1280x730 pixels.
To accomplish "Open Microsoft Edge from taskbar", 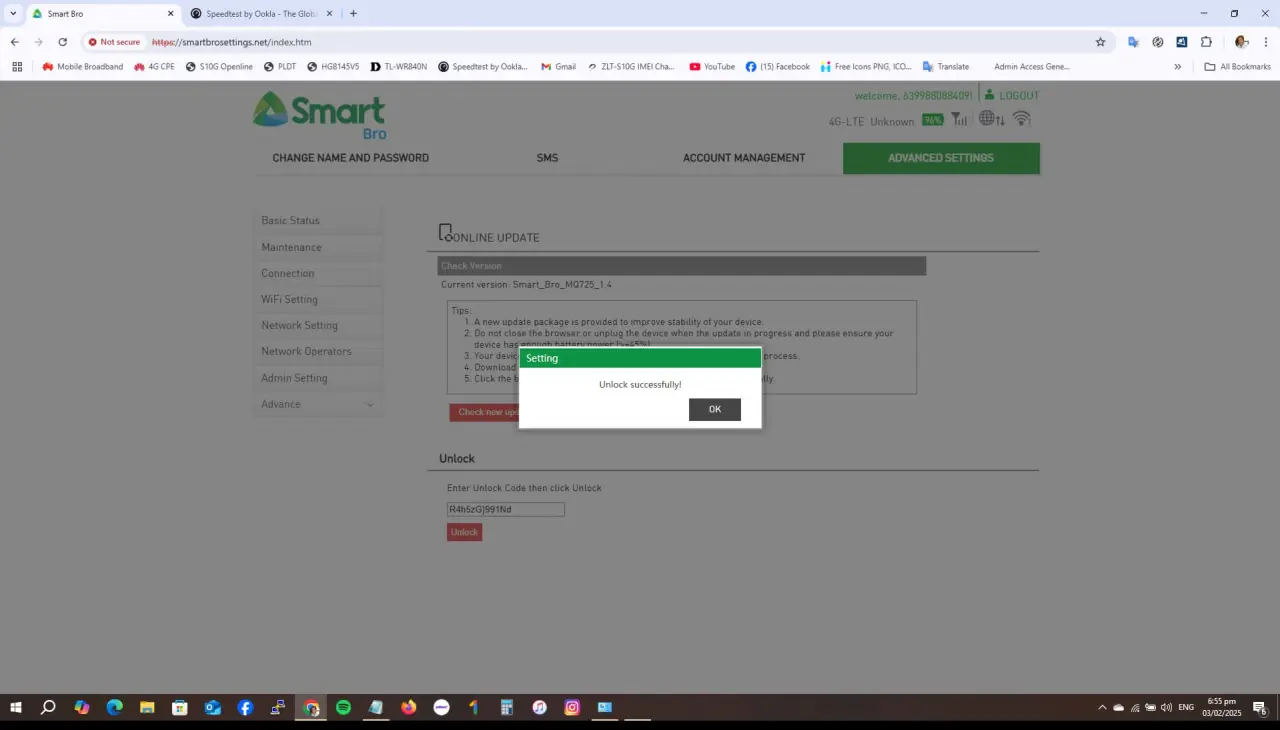I will (x=115, y=708).
